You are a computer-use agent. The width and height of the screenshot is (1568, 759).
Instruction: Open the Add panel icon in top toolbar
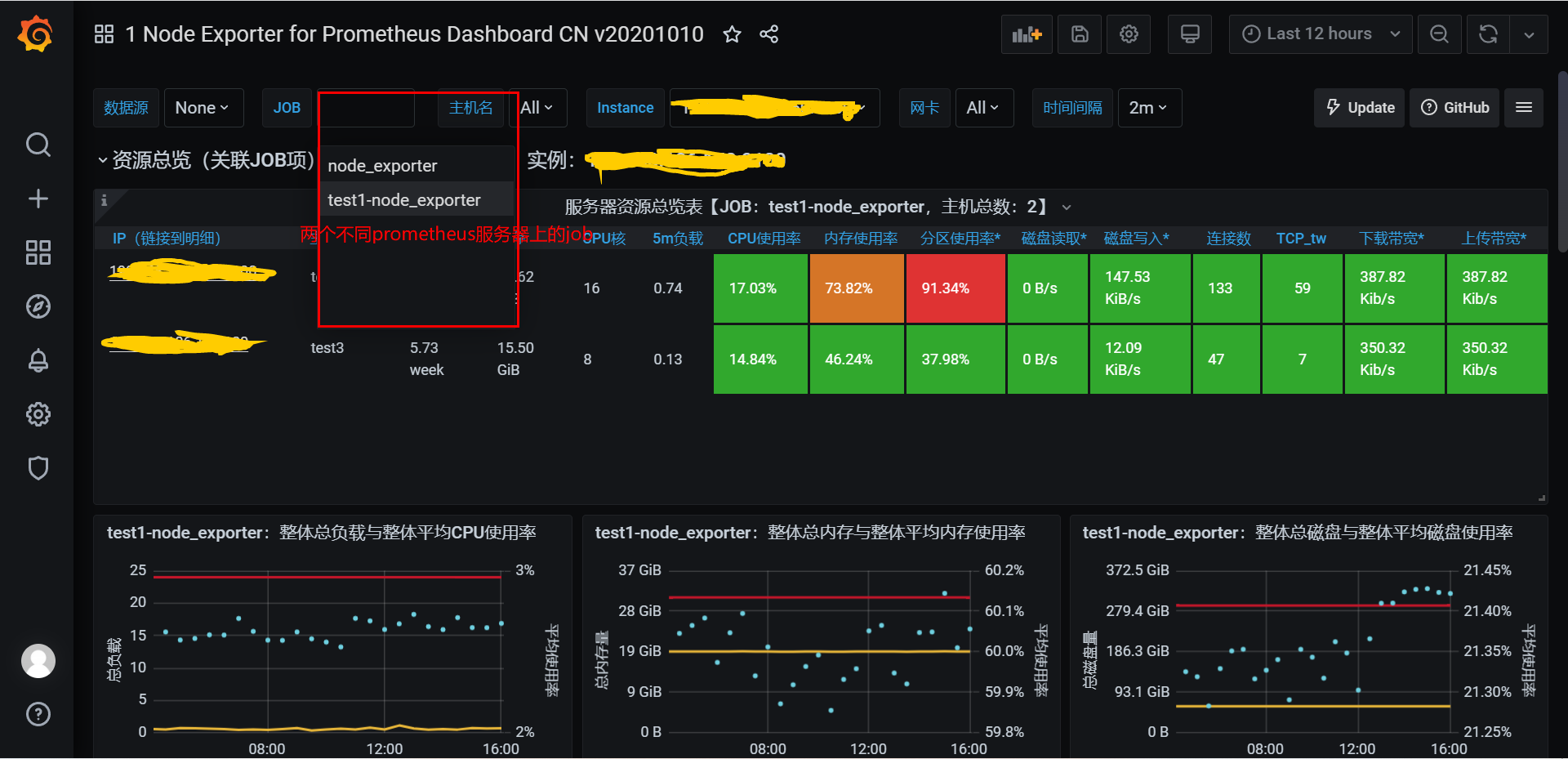point(1027,33)
